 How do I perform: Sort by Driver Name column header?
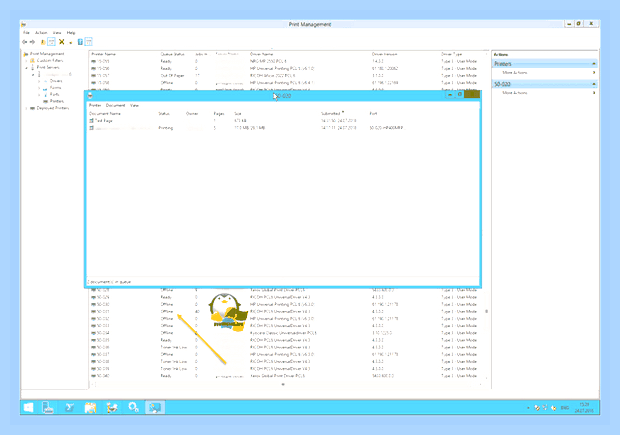(261, 54)
